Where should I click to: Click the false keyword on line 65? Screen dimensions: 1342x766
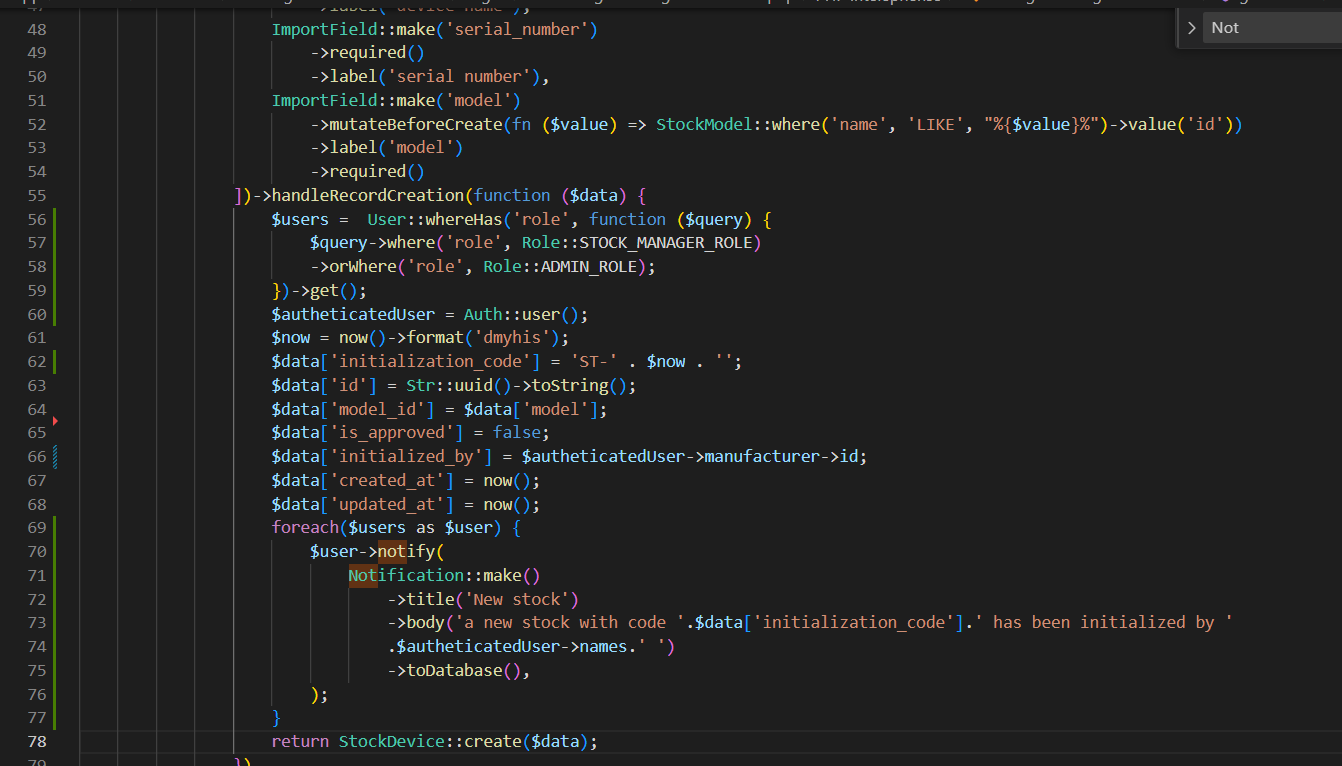(x=517, y=432)
